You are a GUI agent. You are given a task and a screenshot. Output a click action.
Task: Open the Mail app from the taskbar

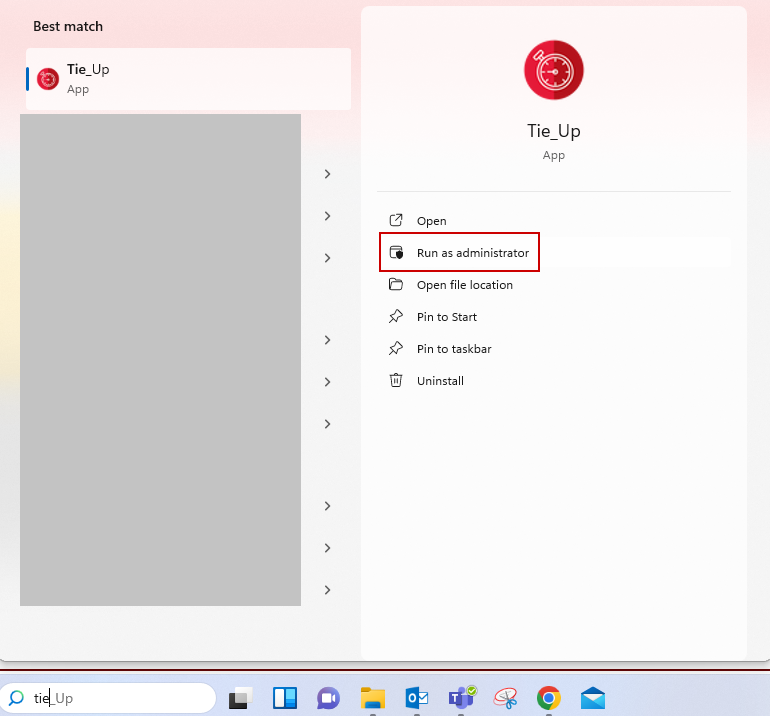click(x=593, y=698)
